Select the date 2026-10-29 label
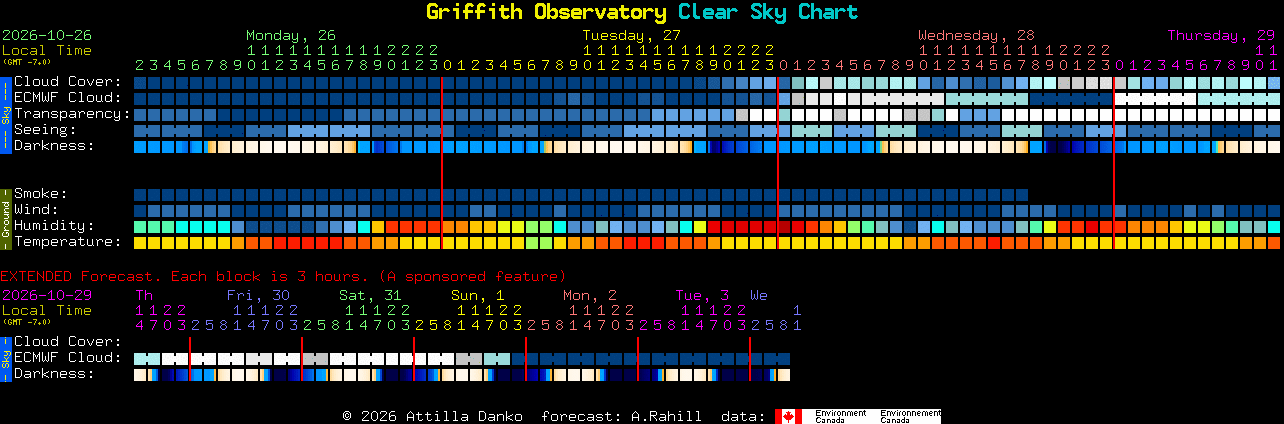 click(47, 295)
